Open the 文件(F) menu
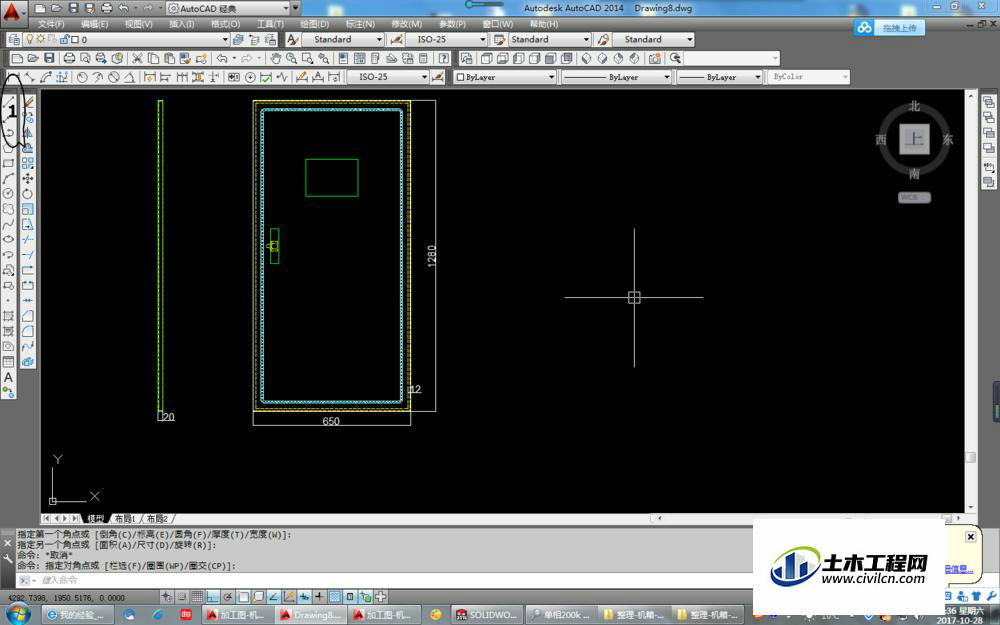 coord(51,24)
